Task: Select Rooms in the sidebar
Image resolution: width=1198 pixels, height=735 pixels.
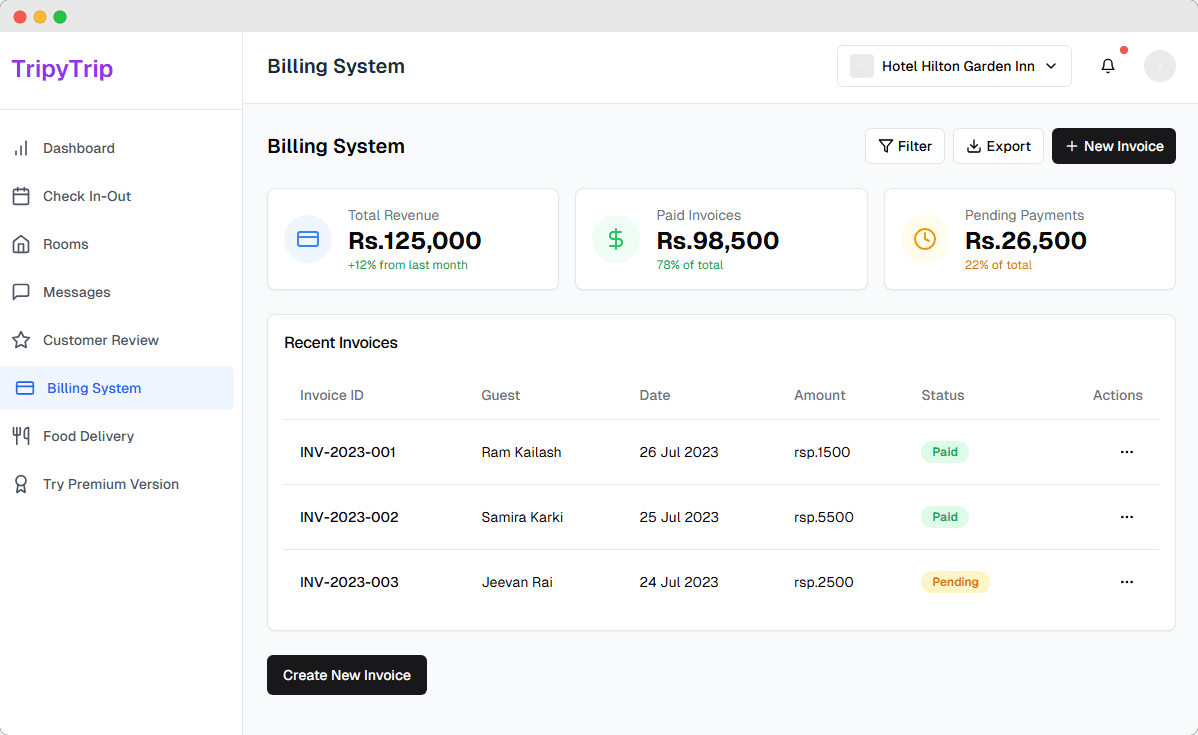Action: tap(65, 244)
